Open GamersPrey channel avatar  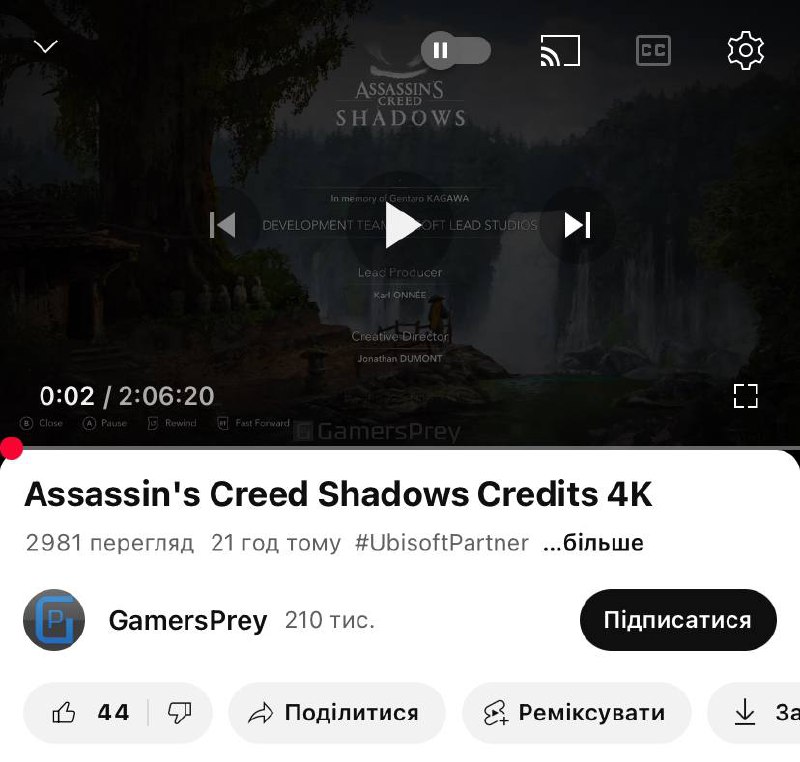click(x=54, y=620)
